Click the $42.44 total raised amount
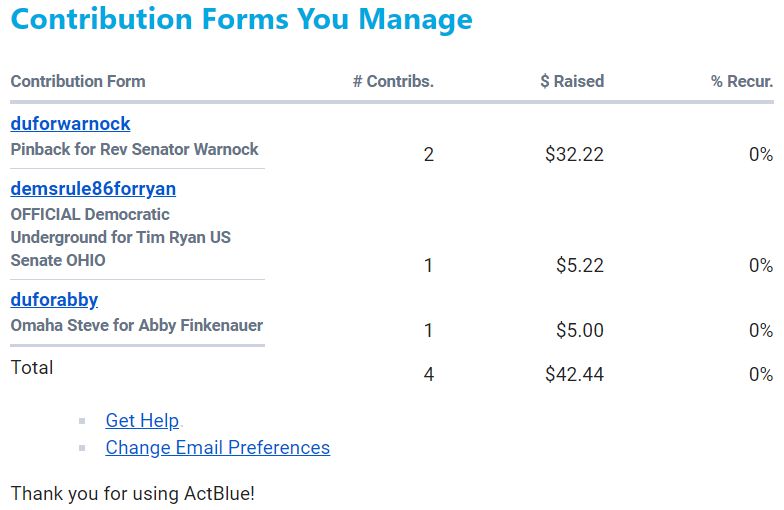The height and width of the screenshot is (510, 784). click(x=574, y=375)
